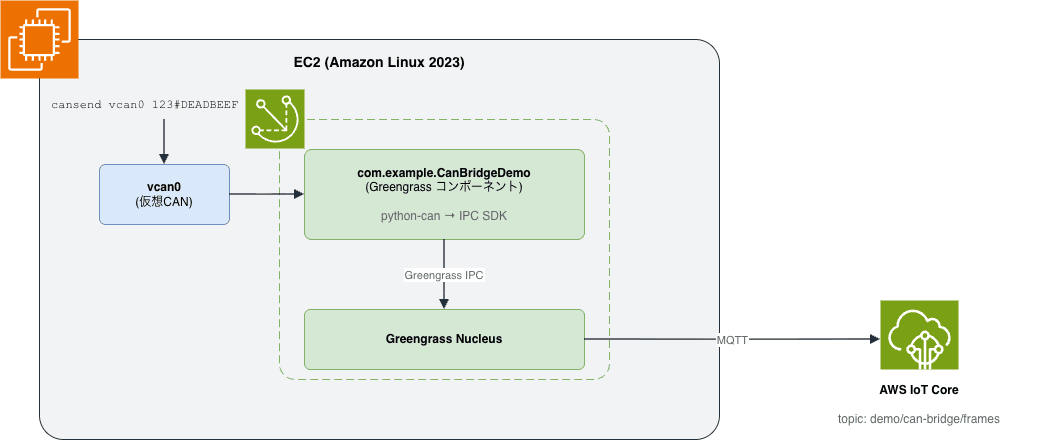The height and width of the screenshot is (440, 1050).
Task: Select the Greengrass Nucleus box
Action: tap(445, 339)
